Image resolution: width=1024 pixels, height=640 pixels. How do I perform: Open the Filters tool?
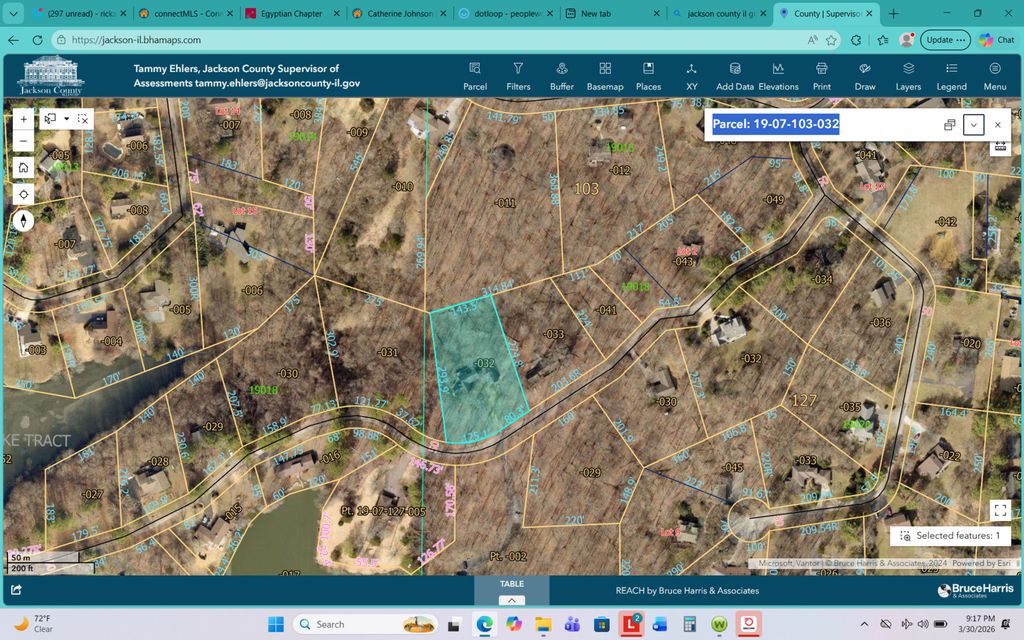coord(518,76)
